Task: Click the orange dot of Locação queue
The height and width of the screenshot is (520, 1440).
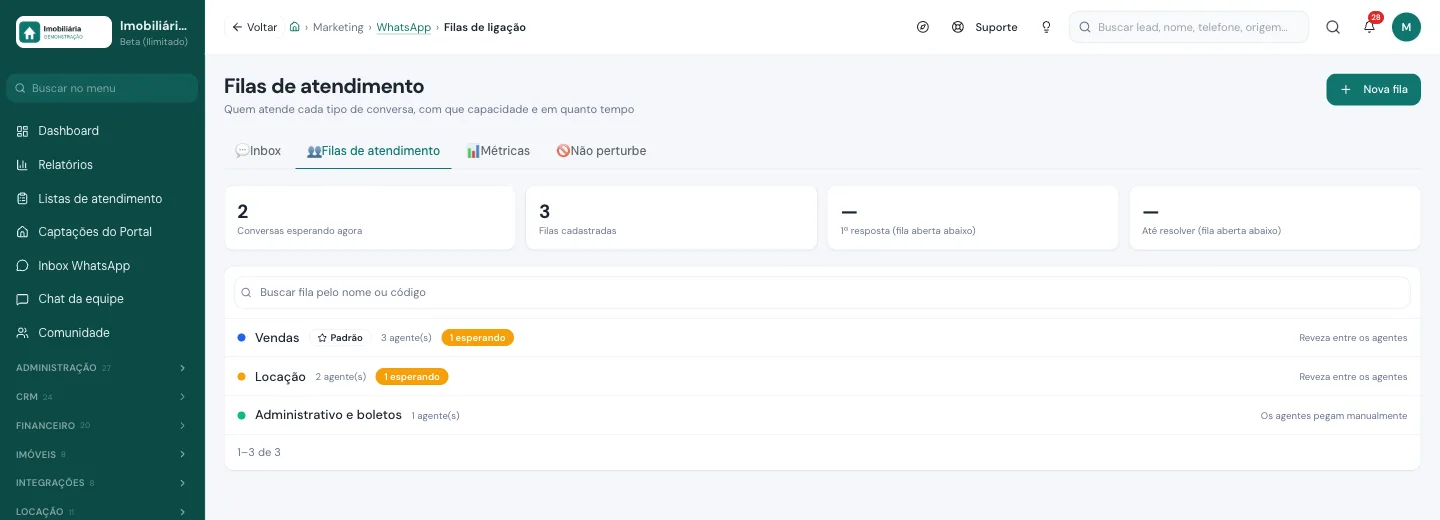Action: tap(241, 377)
